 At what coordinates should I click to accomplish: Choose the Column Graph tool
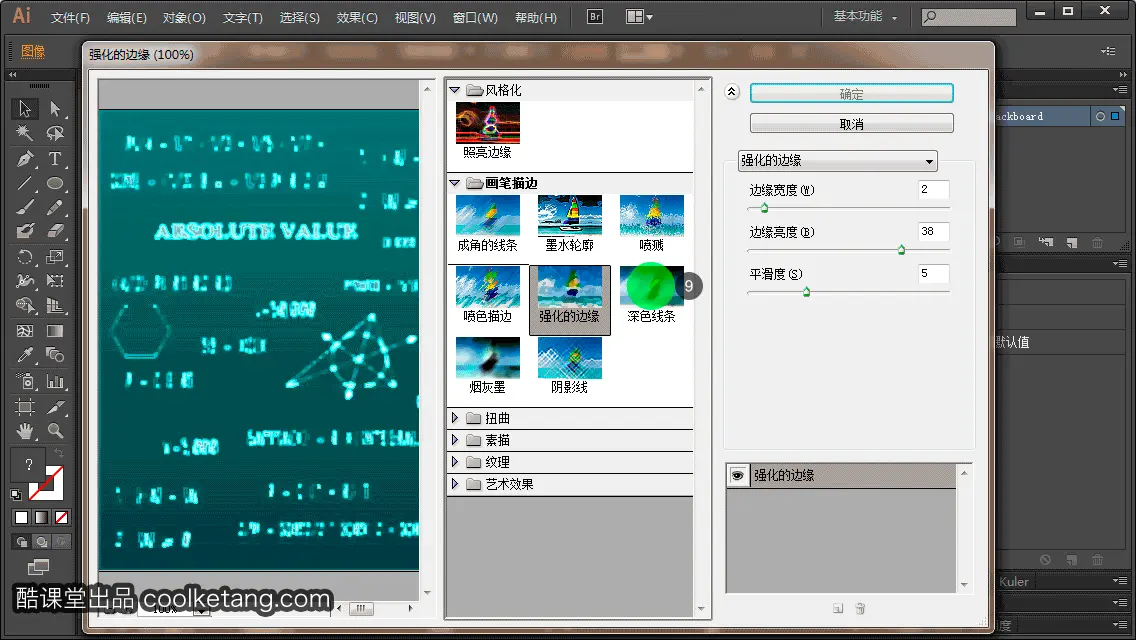click(55, 381)
